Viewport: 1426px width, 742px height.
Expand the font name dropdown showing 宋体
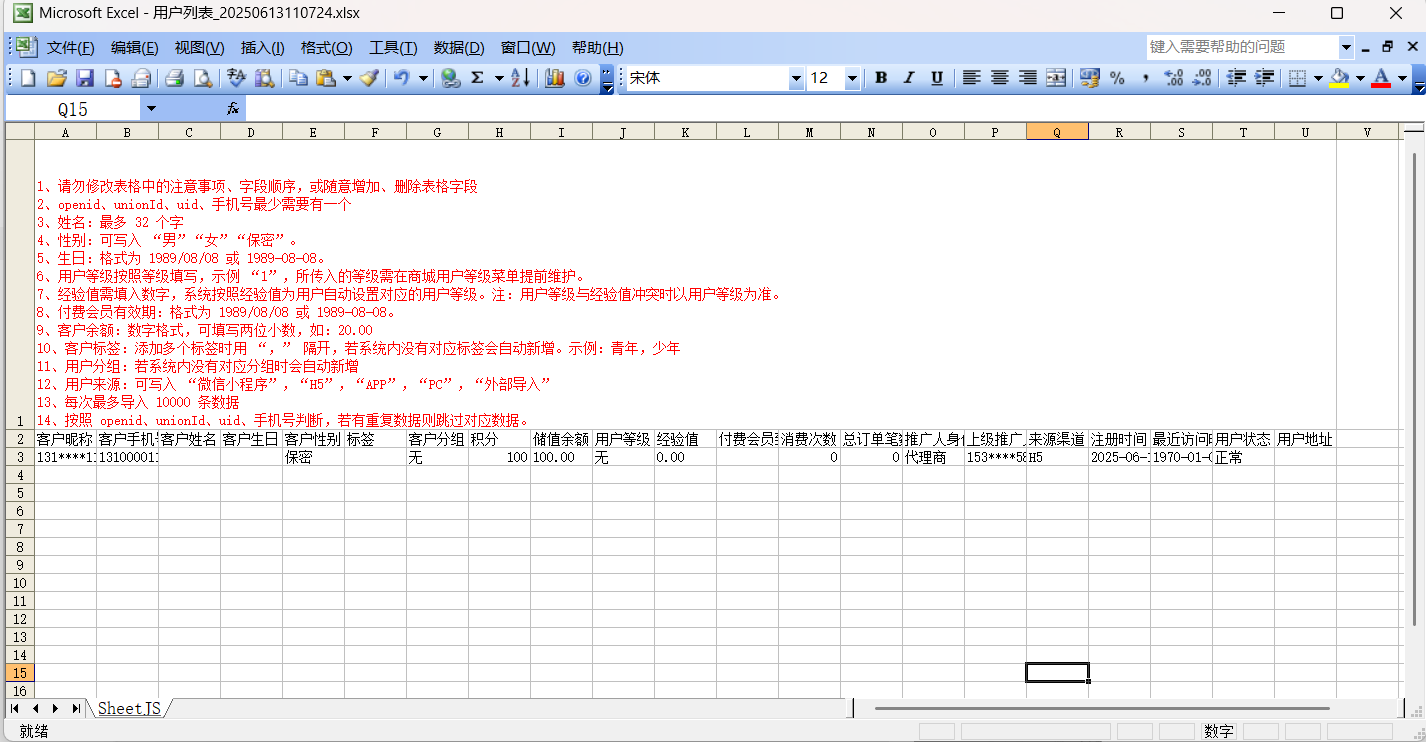click(x=796, y=78)
